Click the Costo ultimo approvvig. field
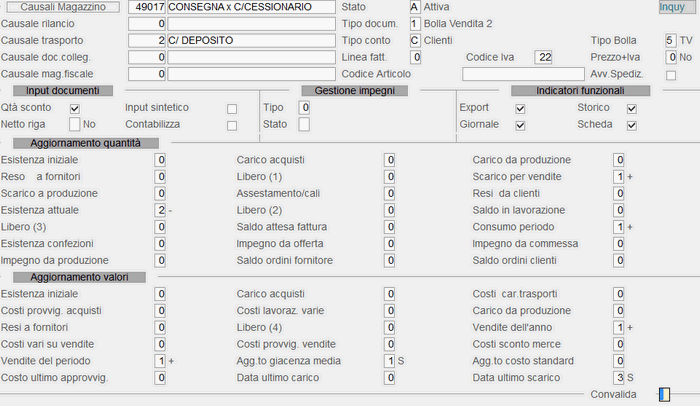Image resolution: width=700 pixels, height=406 pixels. point(160,378)
